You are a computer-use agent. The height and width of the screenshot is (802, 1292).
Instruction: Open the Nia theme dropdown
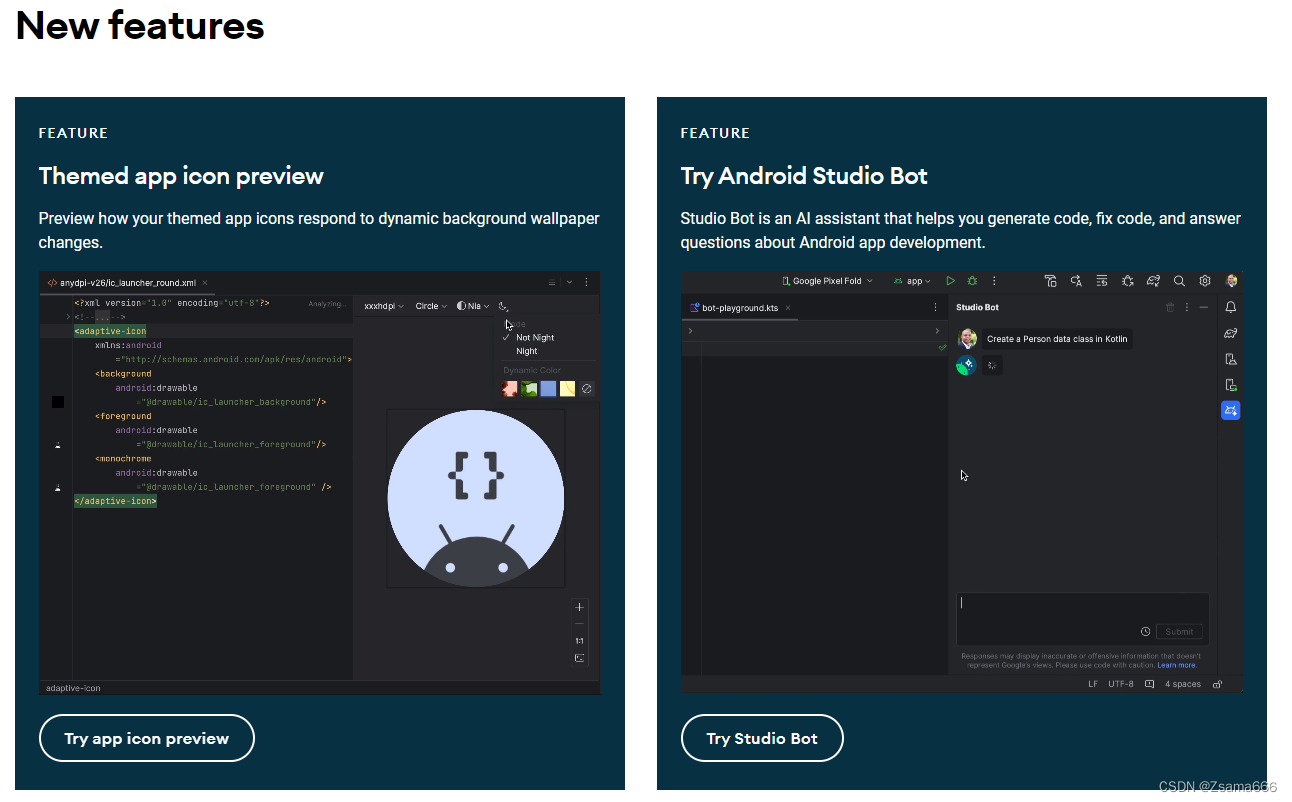click(x=473, y=306)
